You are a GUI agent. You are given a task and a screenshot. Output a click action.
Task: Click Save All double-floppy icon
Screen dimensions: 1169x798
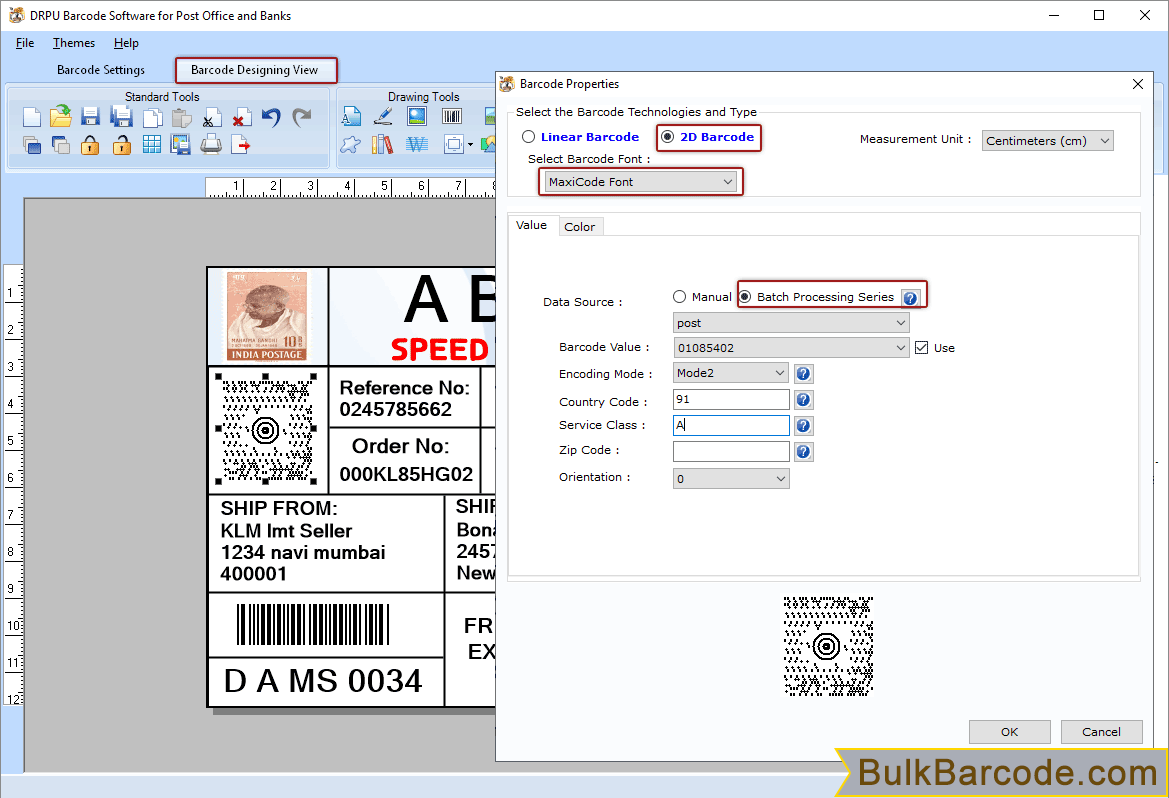click(121, 116)
